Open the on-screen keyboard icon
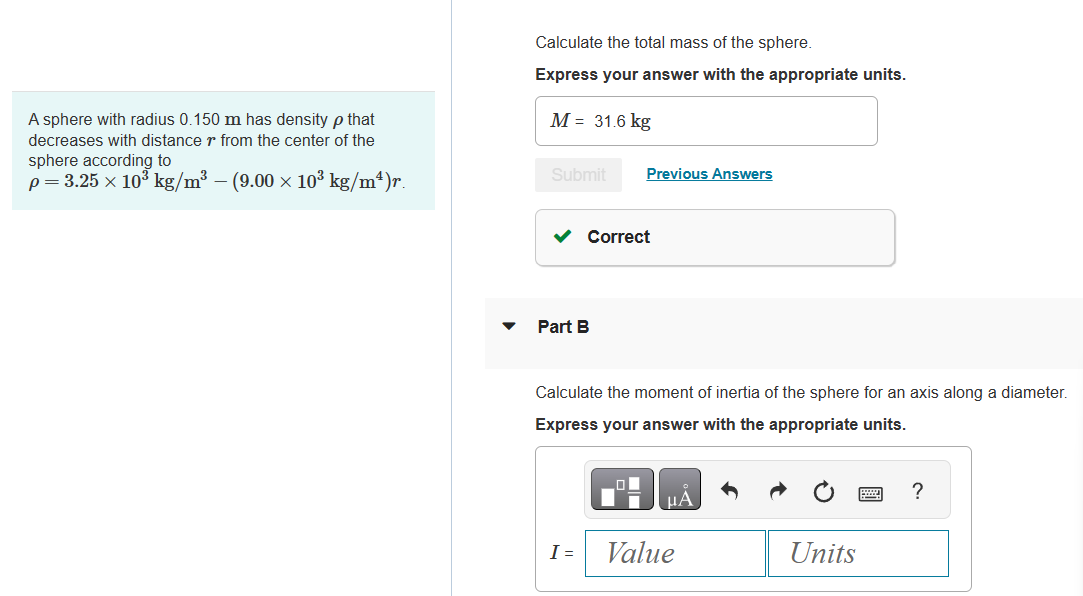 (x=870, y=489)
